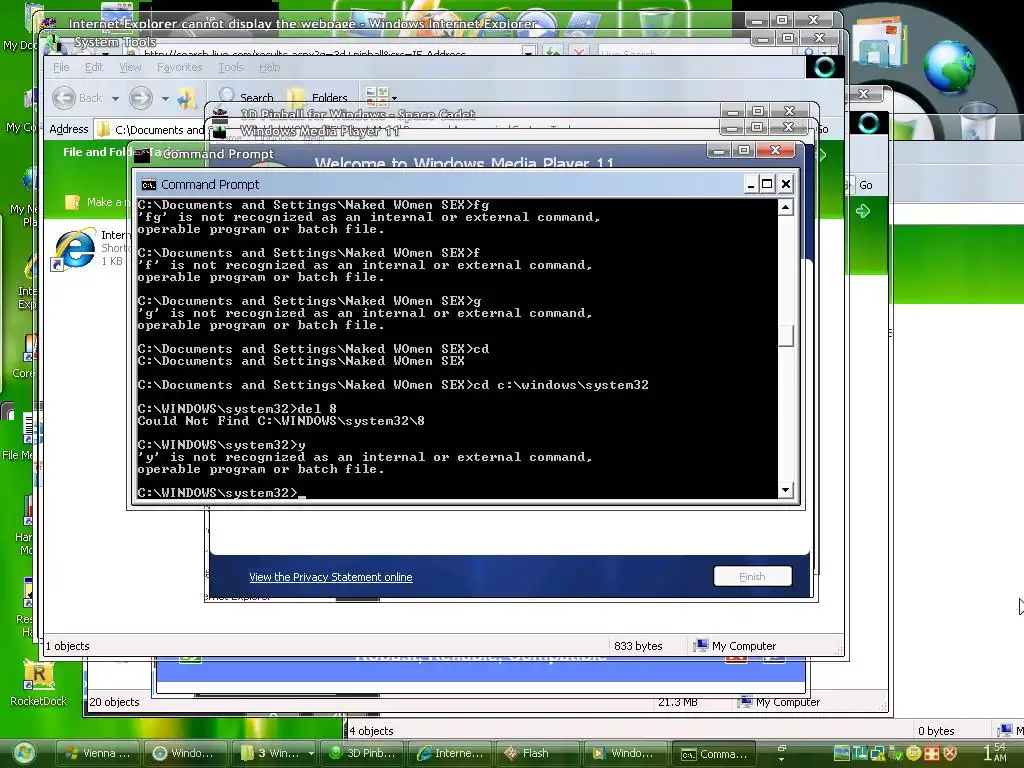The image size is (1024, 768).
Task: Click the Up folder icon in Explorer toolbar
Action: [187, 98]
